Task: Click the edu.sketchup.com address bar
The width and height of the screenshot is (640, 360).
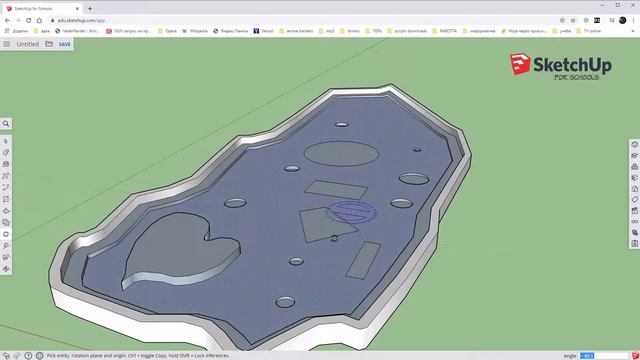Action: 302,20
